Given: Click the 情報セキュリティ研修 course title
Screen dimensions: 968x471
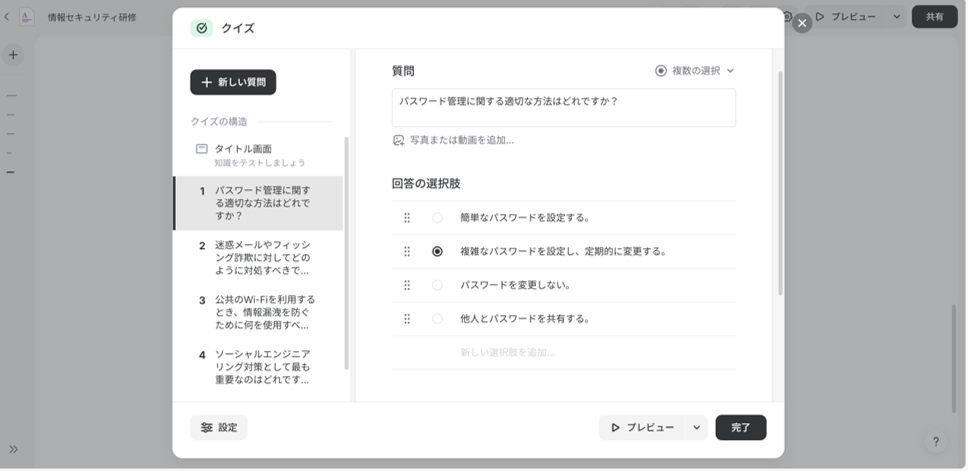Looking at the screenshot, I should click(x=92, y=17).
